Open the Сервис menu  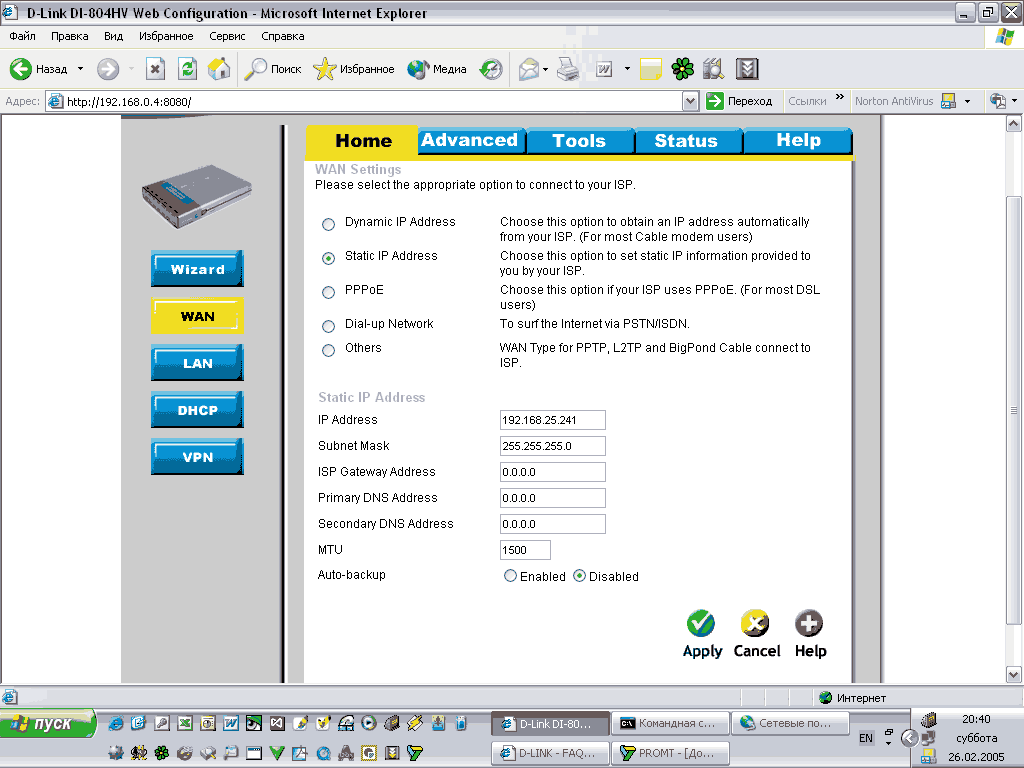tap(227, 36)
